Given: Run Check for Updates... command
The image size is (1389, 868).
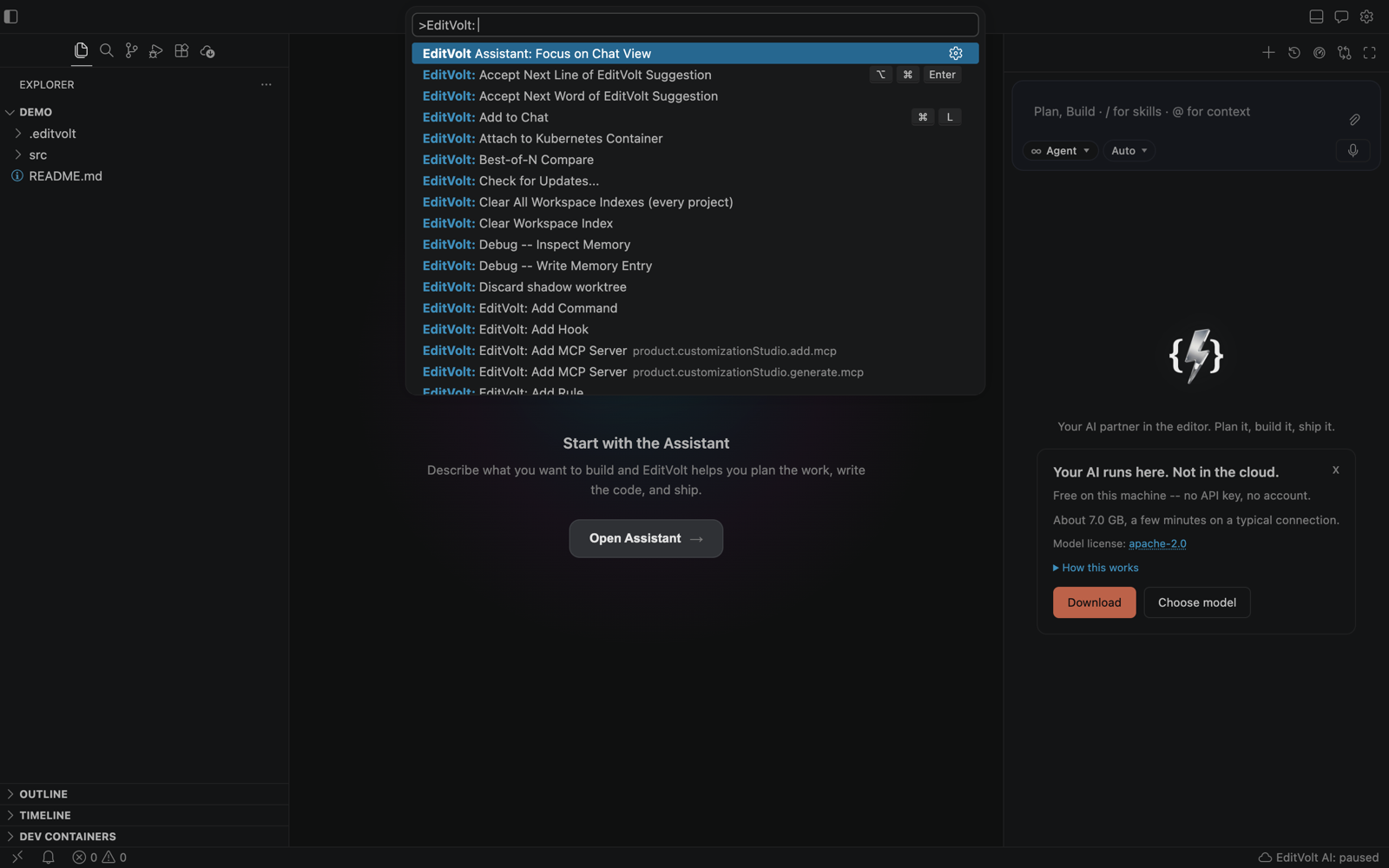Looking at the screenshot, I should 695,181.
